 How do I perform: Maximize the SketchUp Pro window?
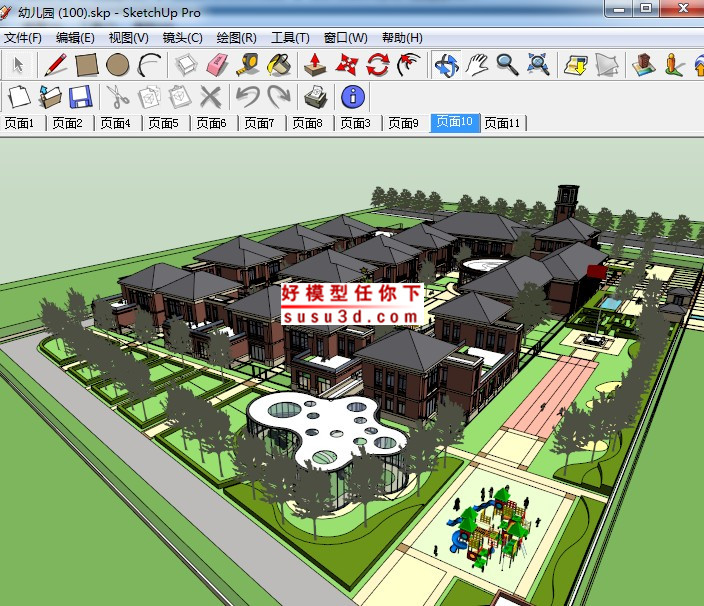(646, 9)
